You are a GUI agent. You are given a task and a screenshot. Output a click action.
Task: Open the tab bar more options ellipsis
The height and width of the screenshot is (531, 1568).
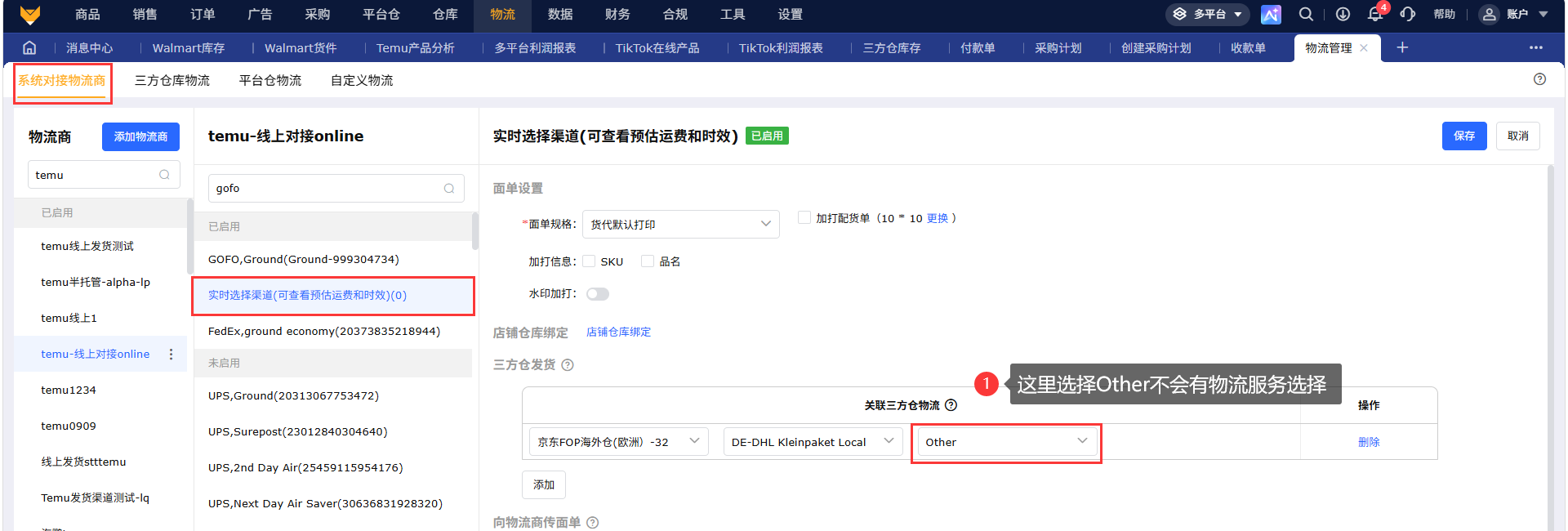pos(1536,47)
